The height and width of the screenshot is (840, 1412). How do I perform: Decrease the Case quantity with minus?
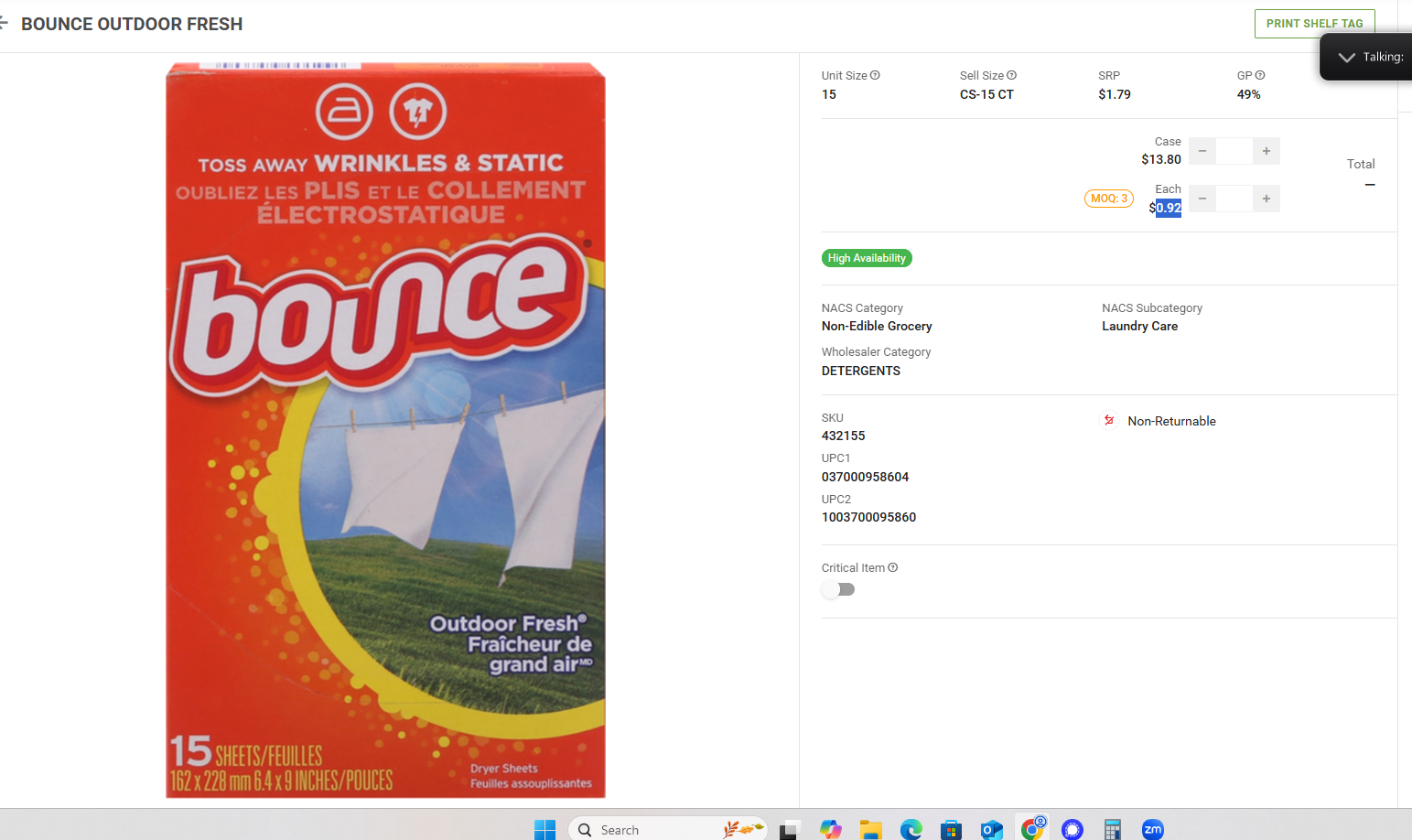[1202, 151]
